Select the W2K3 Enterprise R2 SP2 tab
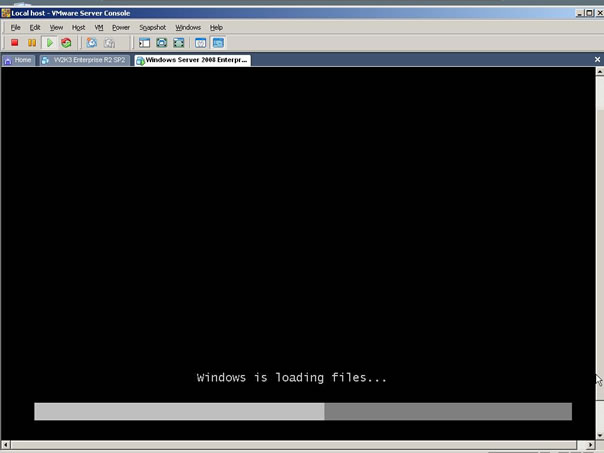This screenshot has width=604, height=453. 84,60
